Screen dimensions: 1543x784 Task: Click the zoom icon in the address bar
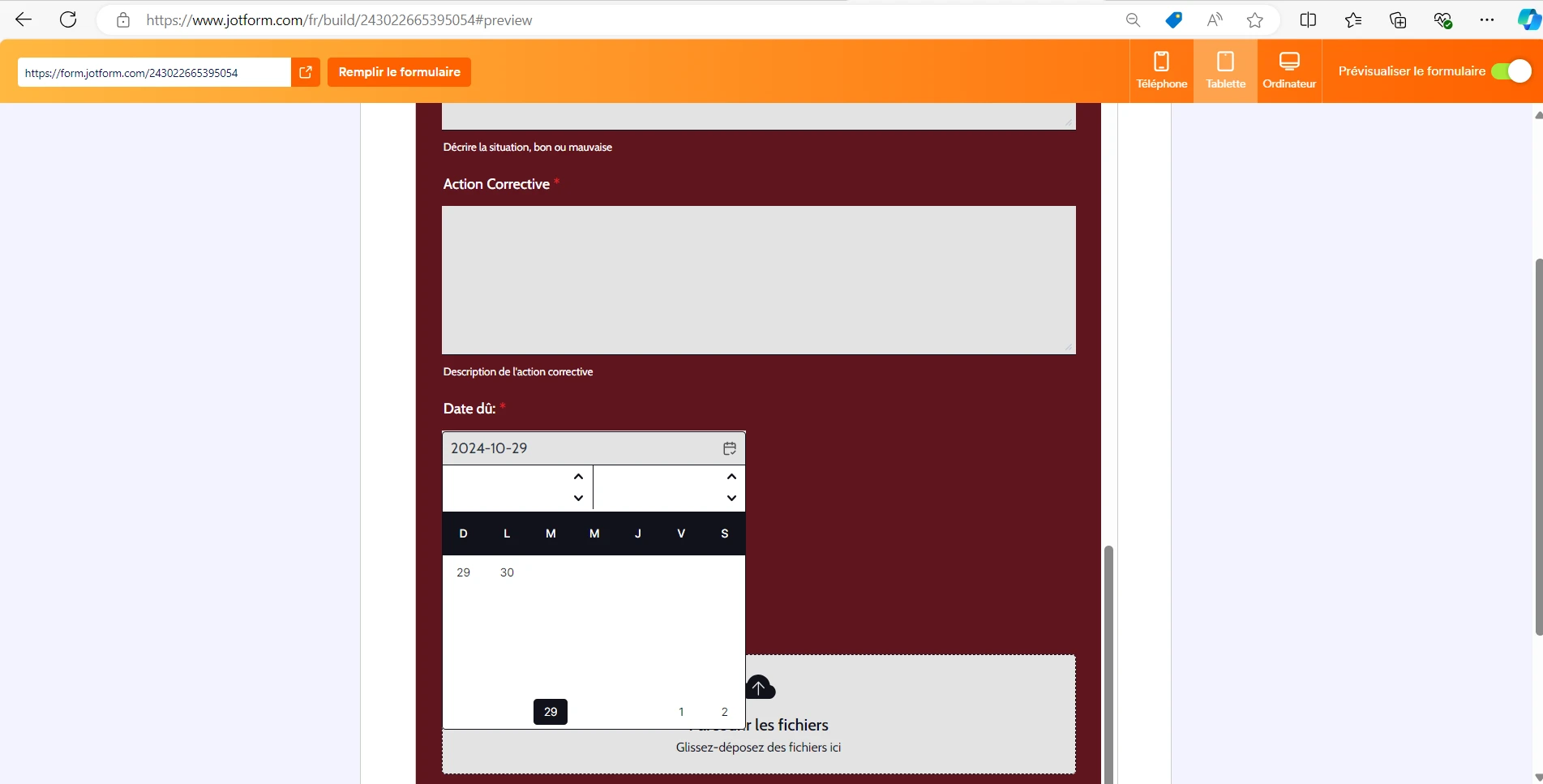point(1134,19)
